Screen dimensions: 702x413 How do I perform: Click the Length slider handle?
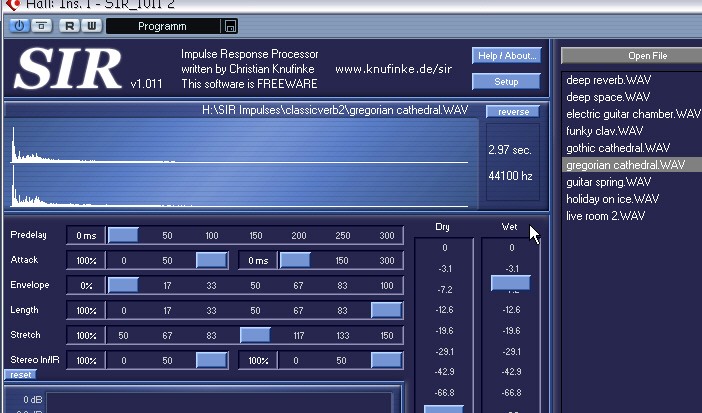click(x=386, y=310)
